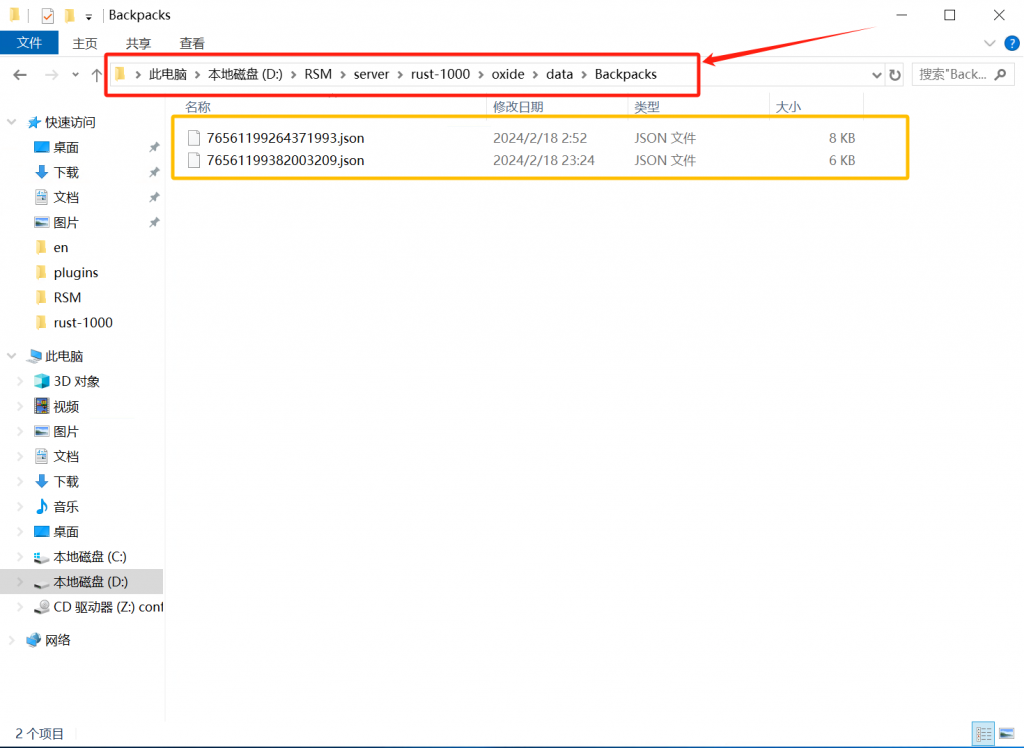Switch to the 查看 ribbon tab
1024x748 pixels.
192,43
